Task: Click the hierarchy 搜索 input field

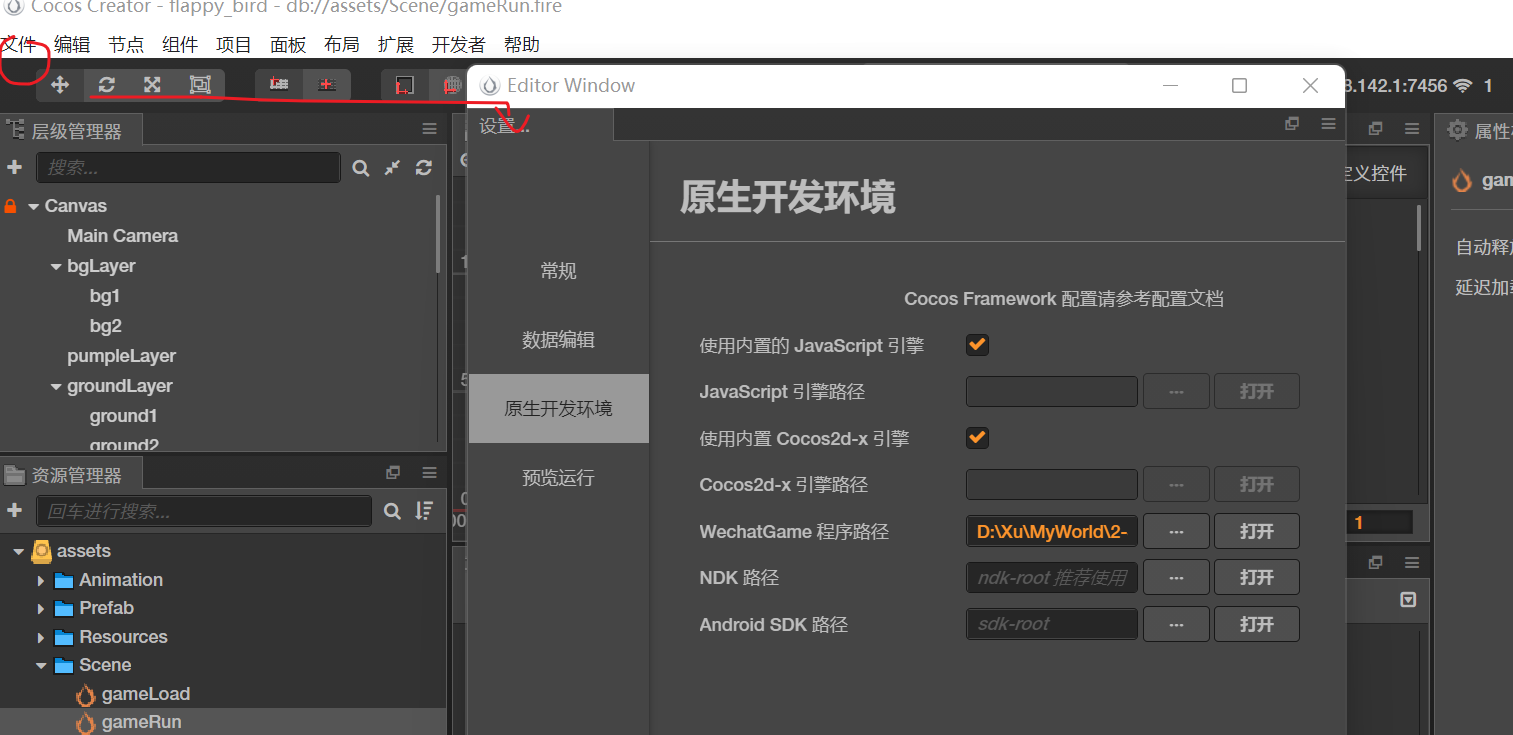Action: 188,168
